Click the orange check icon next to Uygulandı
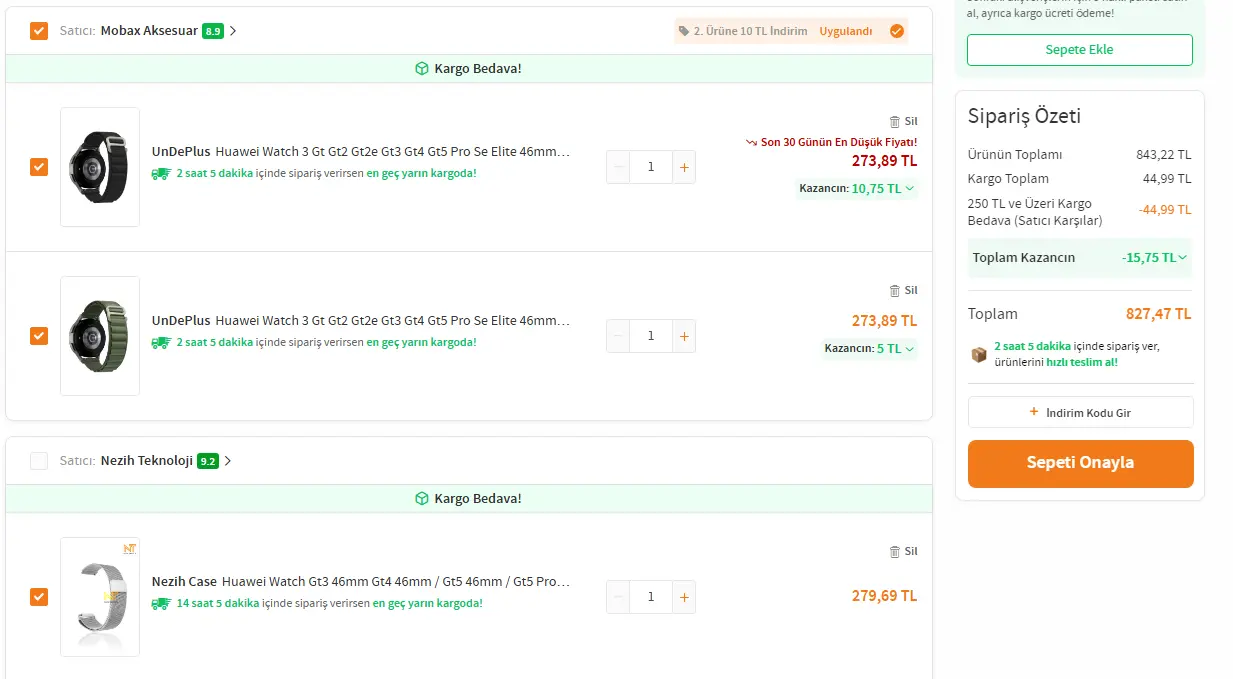Viewport: 1233px width, 679px height. (897, 31)
